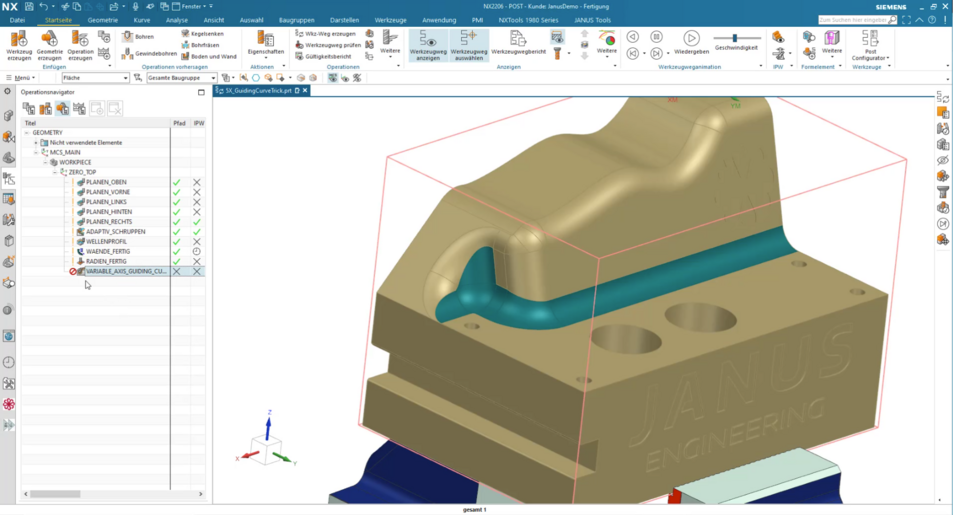Toggle Werkzeugweg auswählen
Viewport: 953px width, 515px height.
[469, 46]
